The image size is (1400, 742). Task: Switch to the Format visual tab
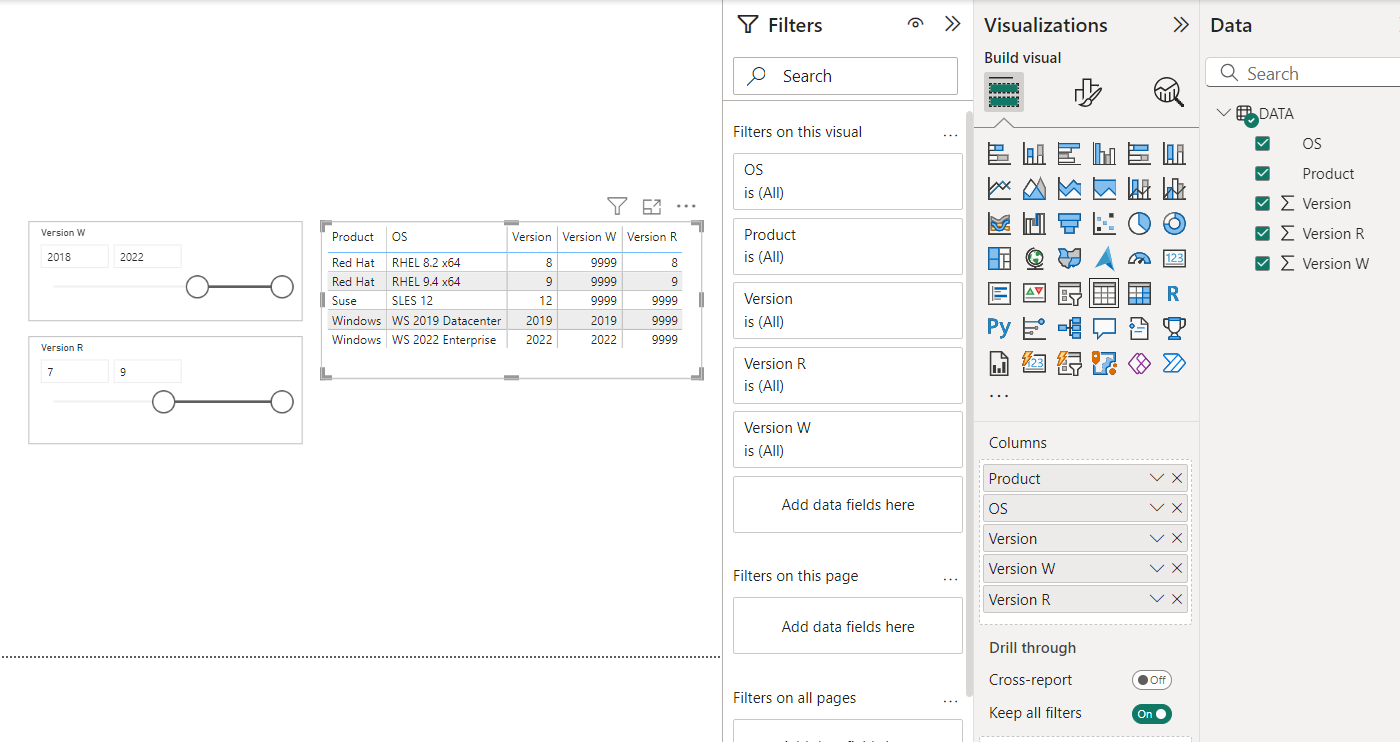point(1087,93)
